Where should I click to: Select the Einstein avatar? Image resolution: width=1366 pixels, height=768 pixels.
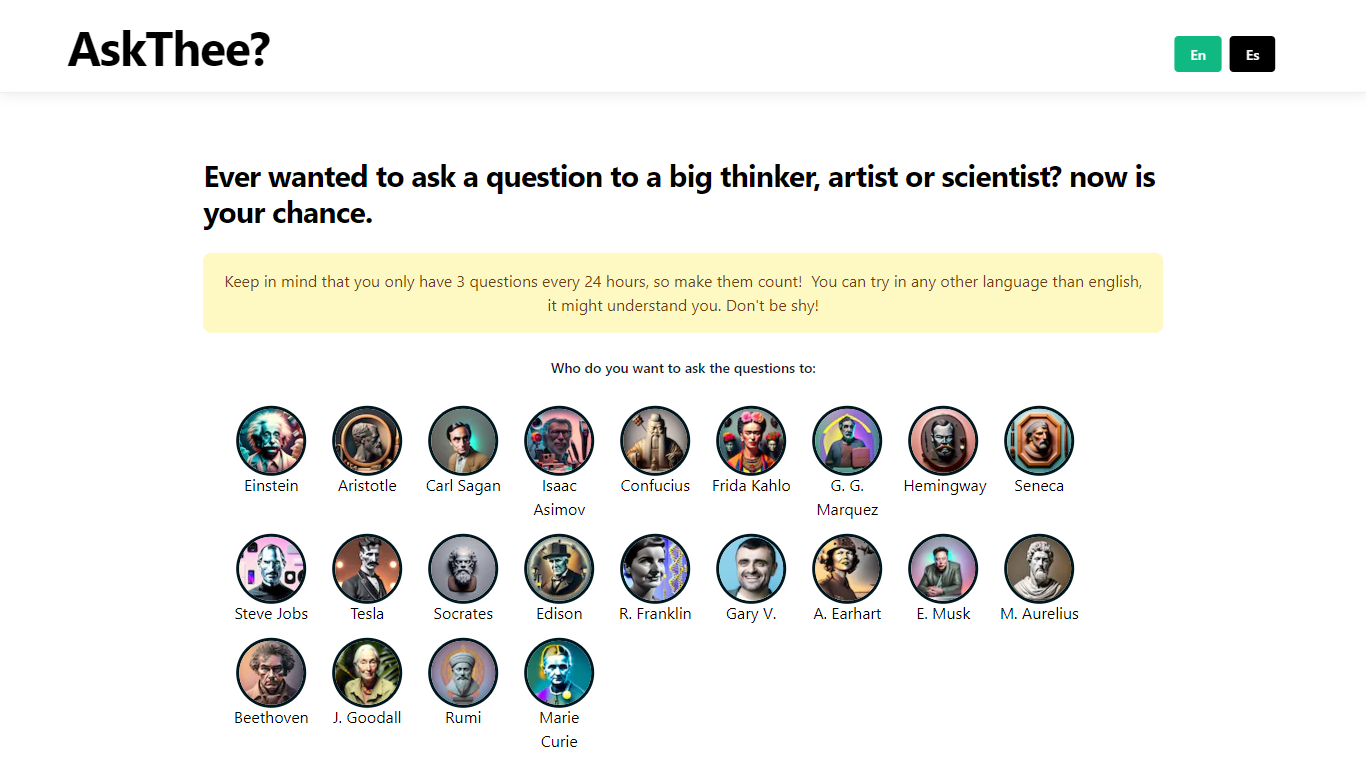pos(271,441)
